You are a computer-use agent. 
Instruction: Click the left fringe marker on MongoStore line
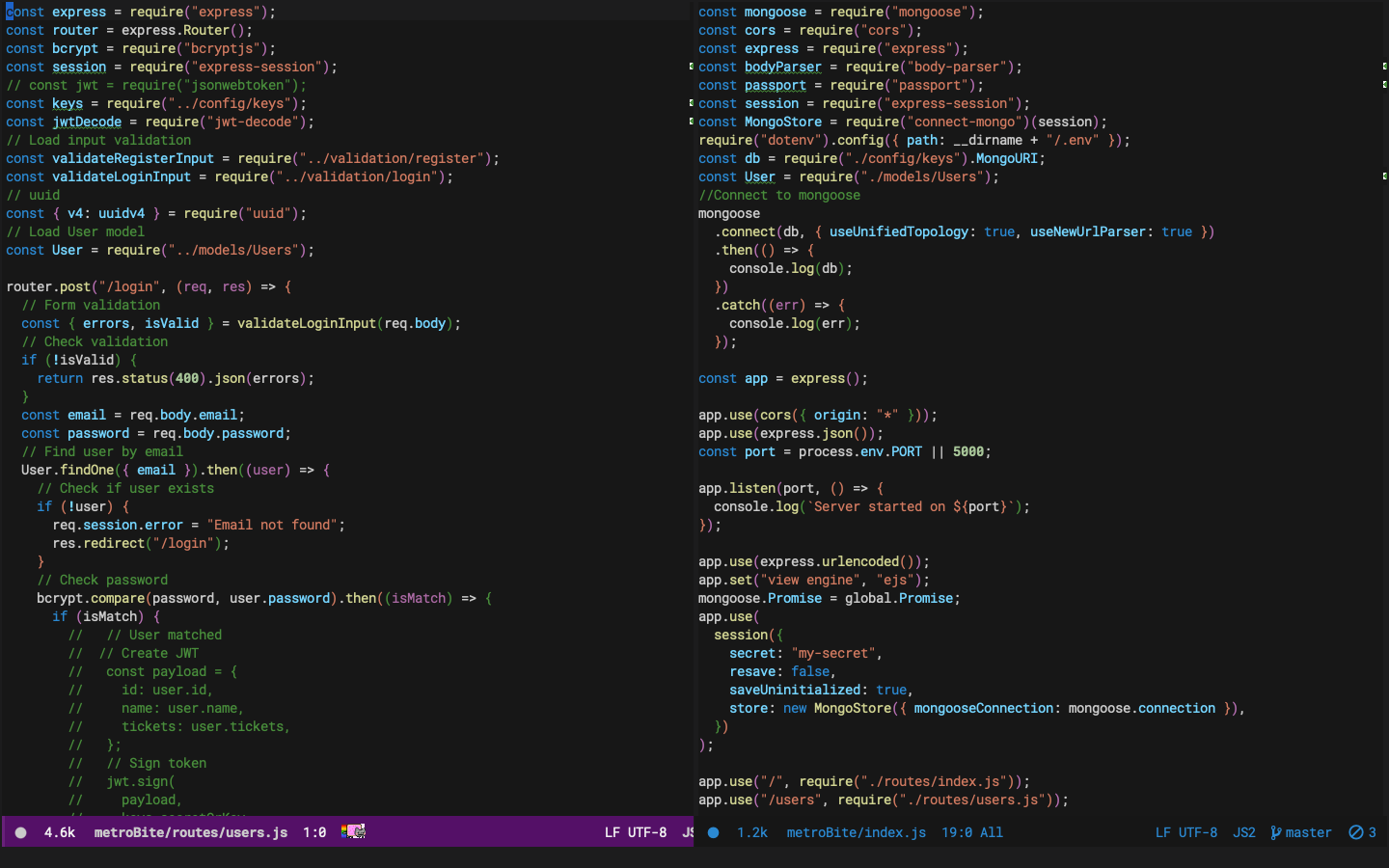click(692, 122)
